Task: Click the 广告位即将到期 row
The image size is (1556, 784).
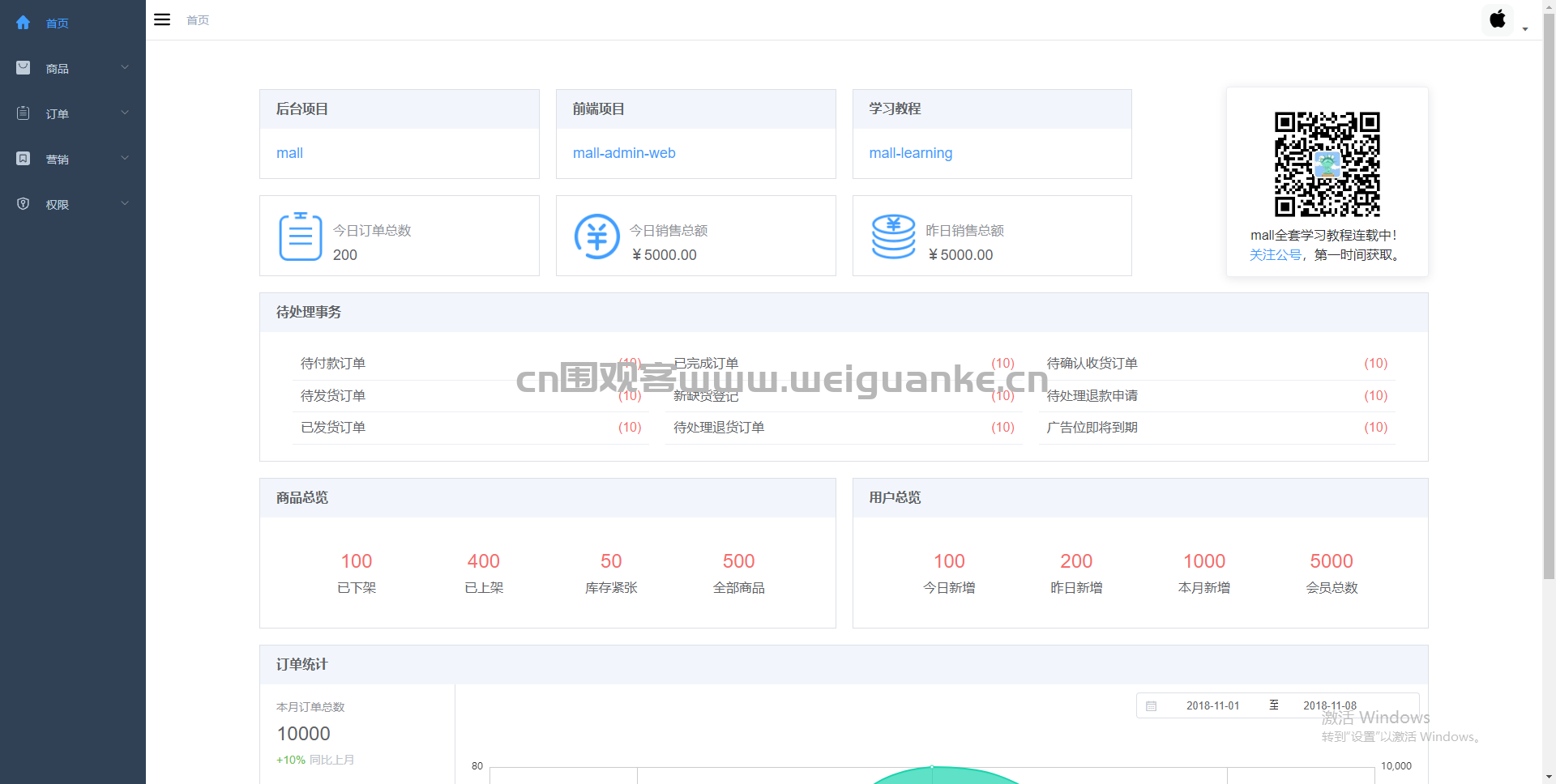Action: point(1217,428)
